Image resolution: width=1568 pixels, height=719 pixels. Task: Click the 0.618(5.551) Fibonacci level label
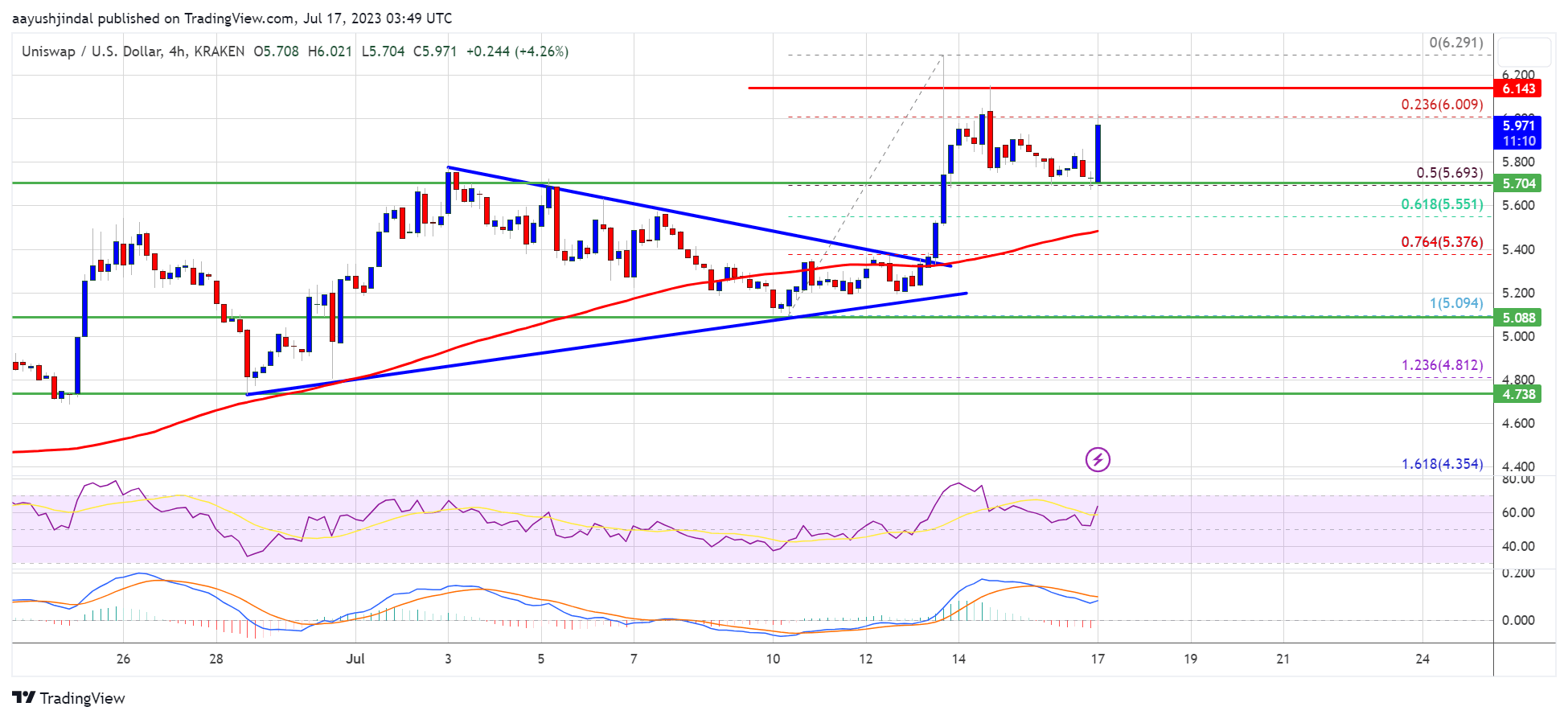tap(1442, 204)
